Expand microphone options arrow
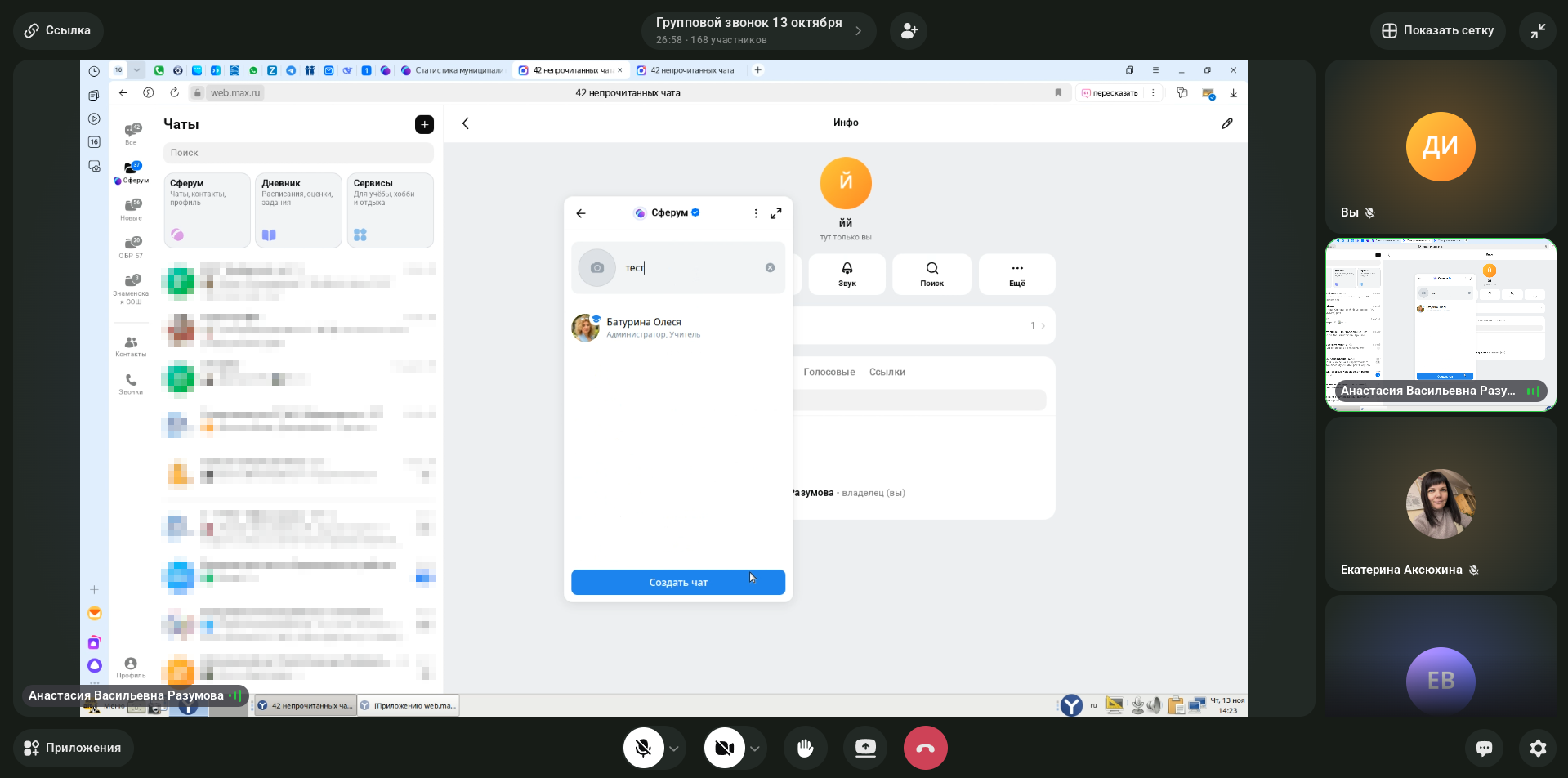This screenshot has width=1568, height=778. click(674, 749)
